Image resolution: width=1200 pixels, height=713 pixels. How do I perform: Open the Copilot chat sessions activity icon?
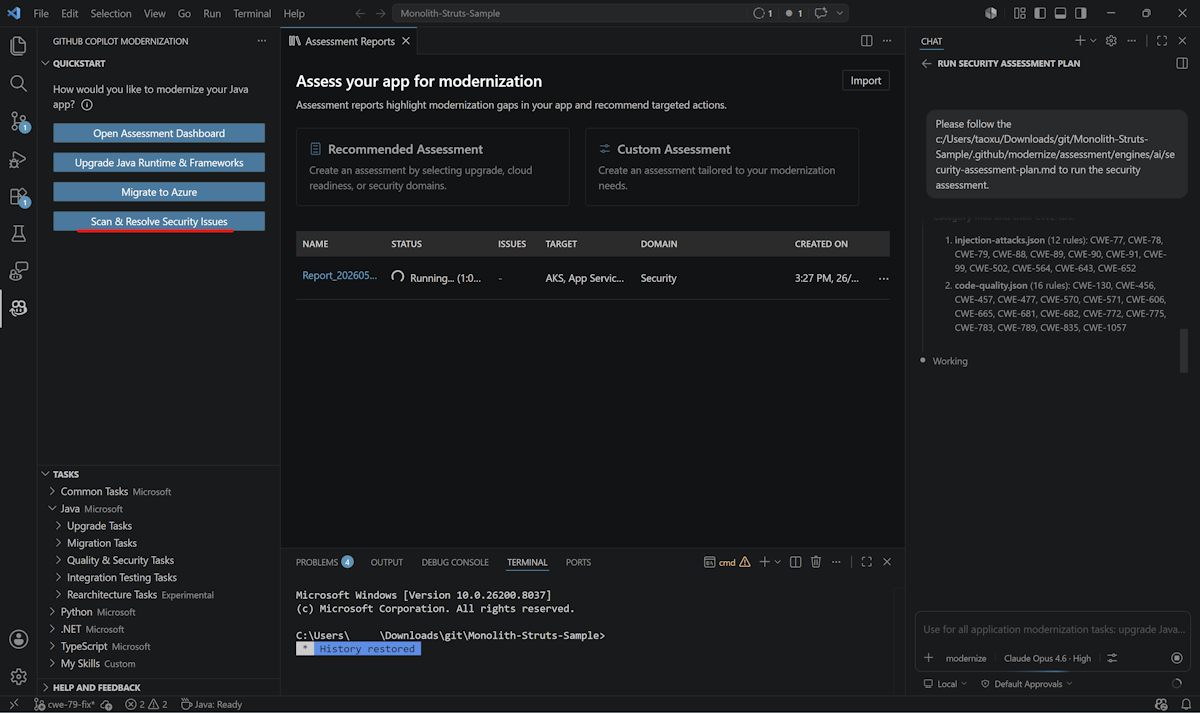point(18,271)
